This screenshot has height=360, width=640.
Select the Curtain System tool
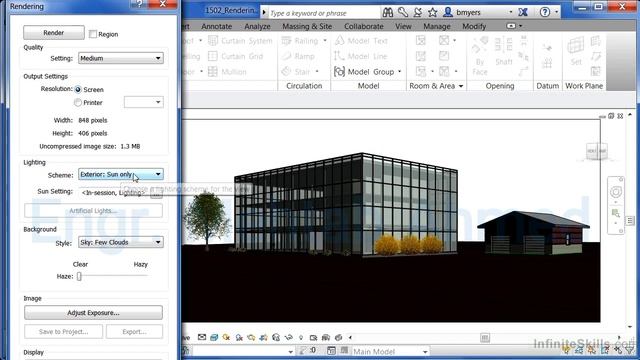240,41
